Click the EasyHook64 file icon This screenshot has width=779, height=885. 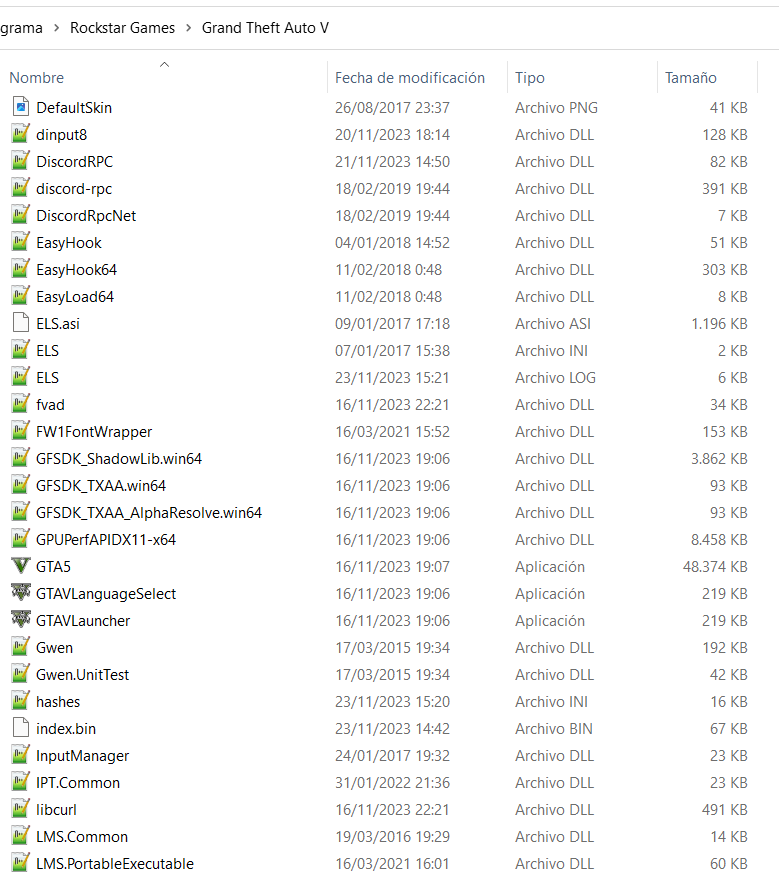(x=21, y=269)
